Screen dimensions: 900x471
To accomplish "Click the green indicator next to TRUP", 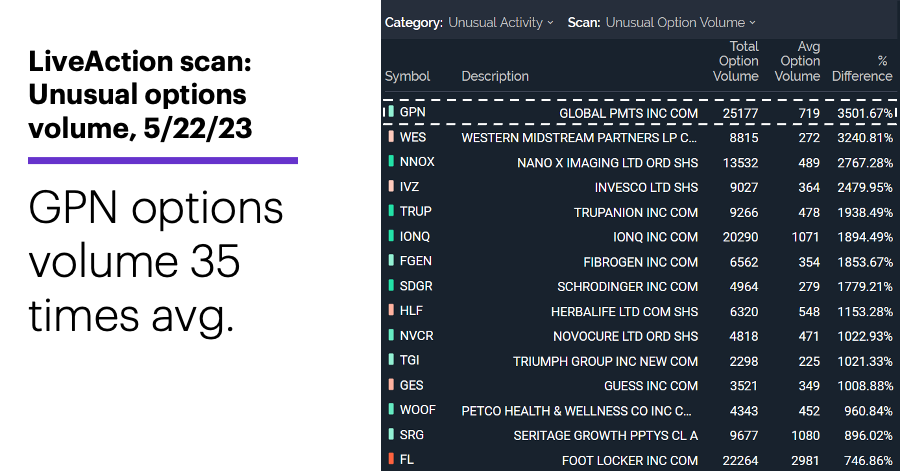I will pyautogui.click(x=391, y=211).
